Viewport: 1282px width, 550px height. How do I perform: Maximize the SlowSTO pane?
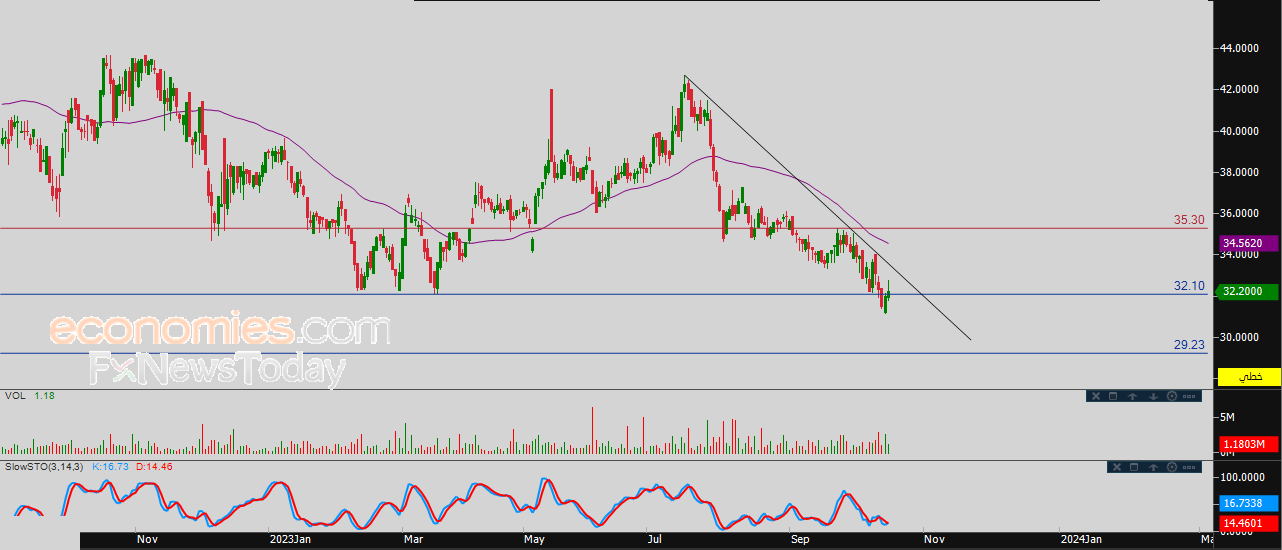[x=1134, y=467]
